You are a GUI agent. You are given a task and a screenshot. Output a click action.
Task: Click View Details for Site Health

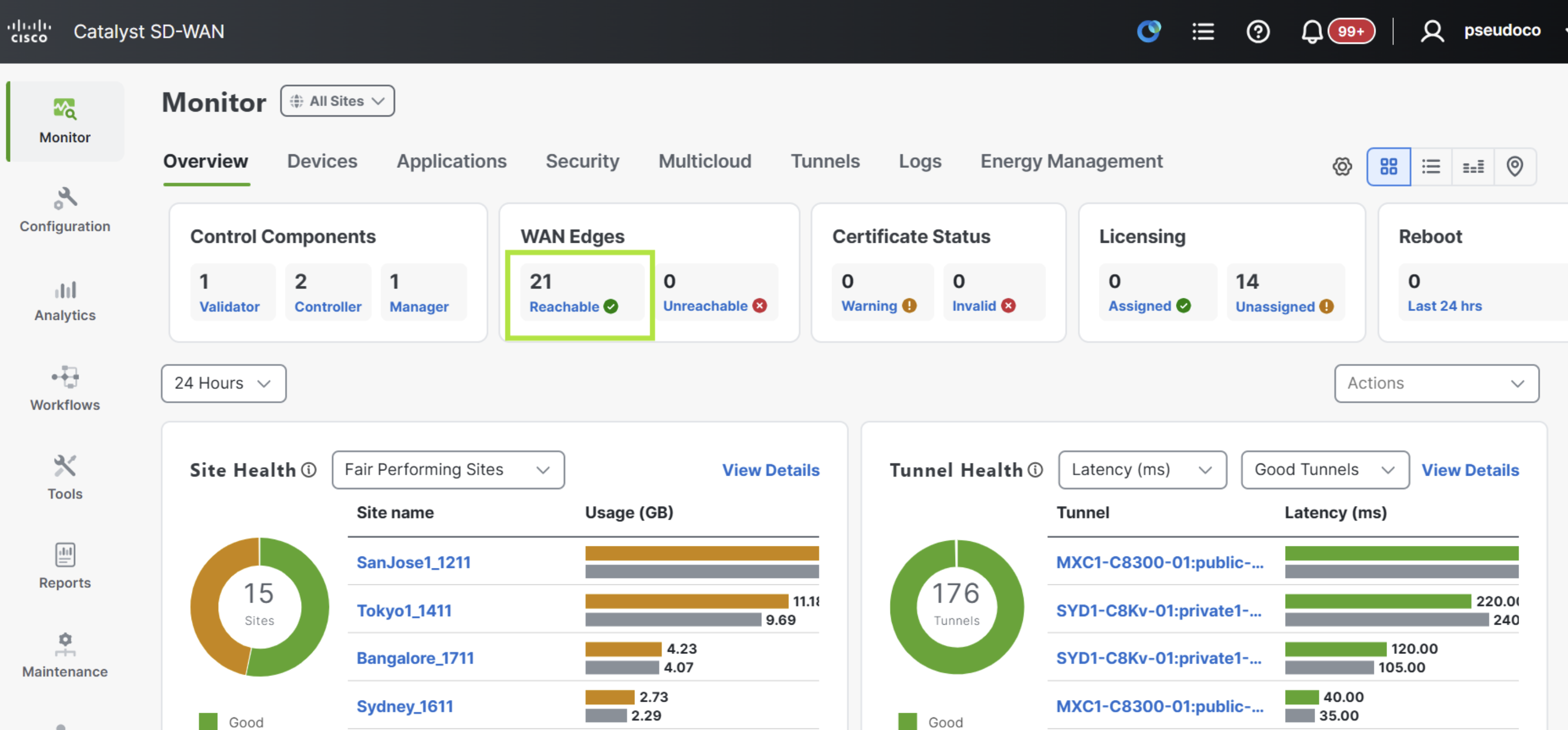click(x=770, y=470)
